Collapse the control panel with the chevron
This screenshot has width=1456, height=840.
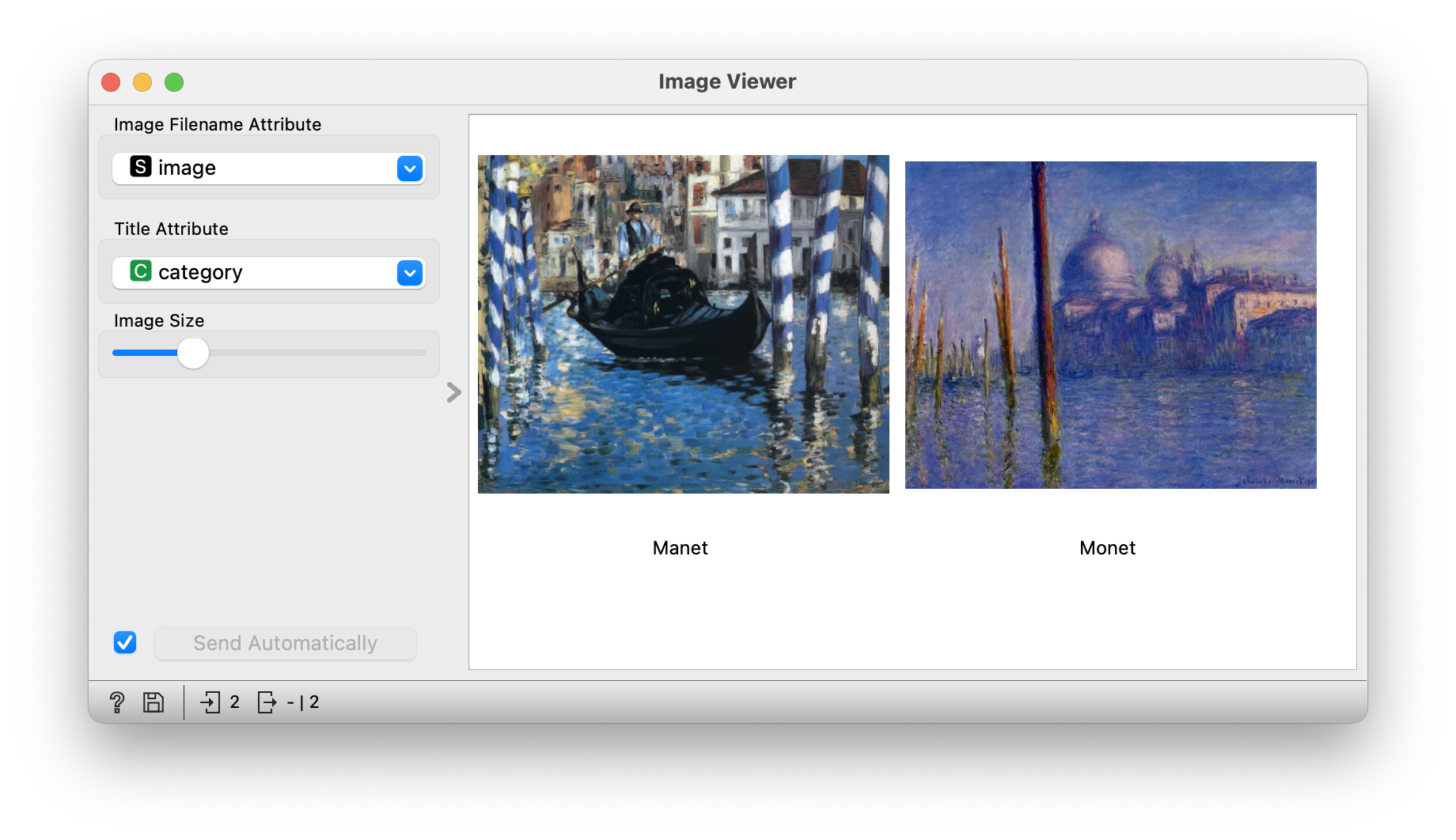pyautogui.click(x=453, y=392)
